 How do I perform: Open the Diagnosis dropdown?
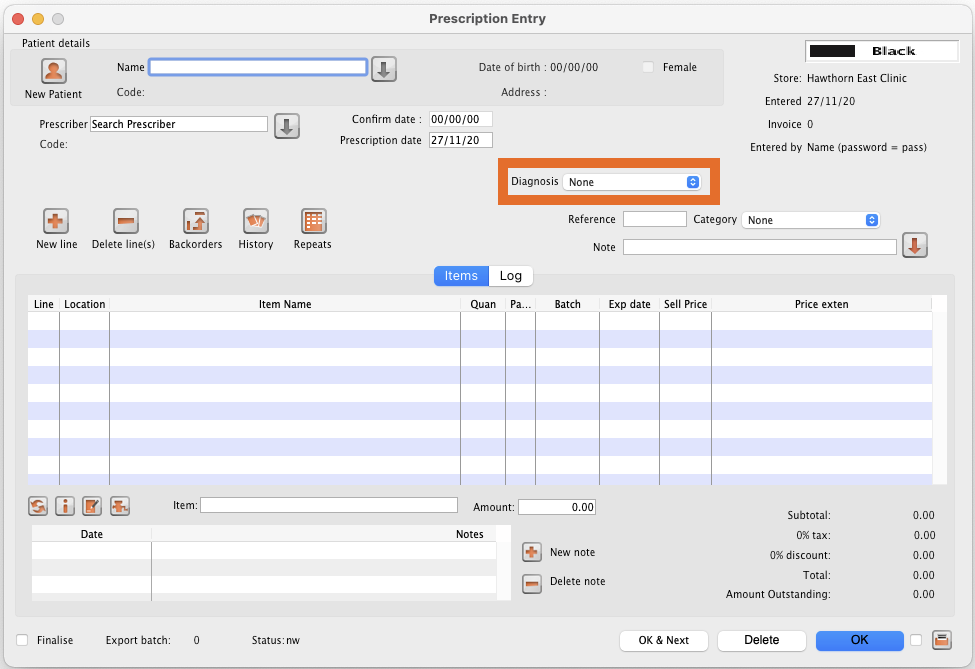pyautogui.click(x=632, y=182)
